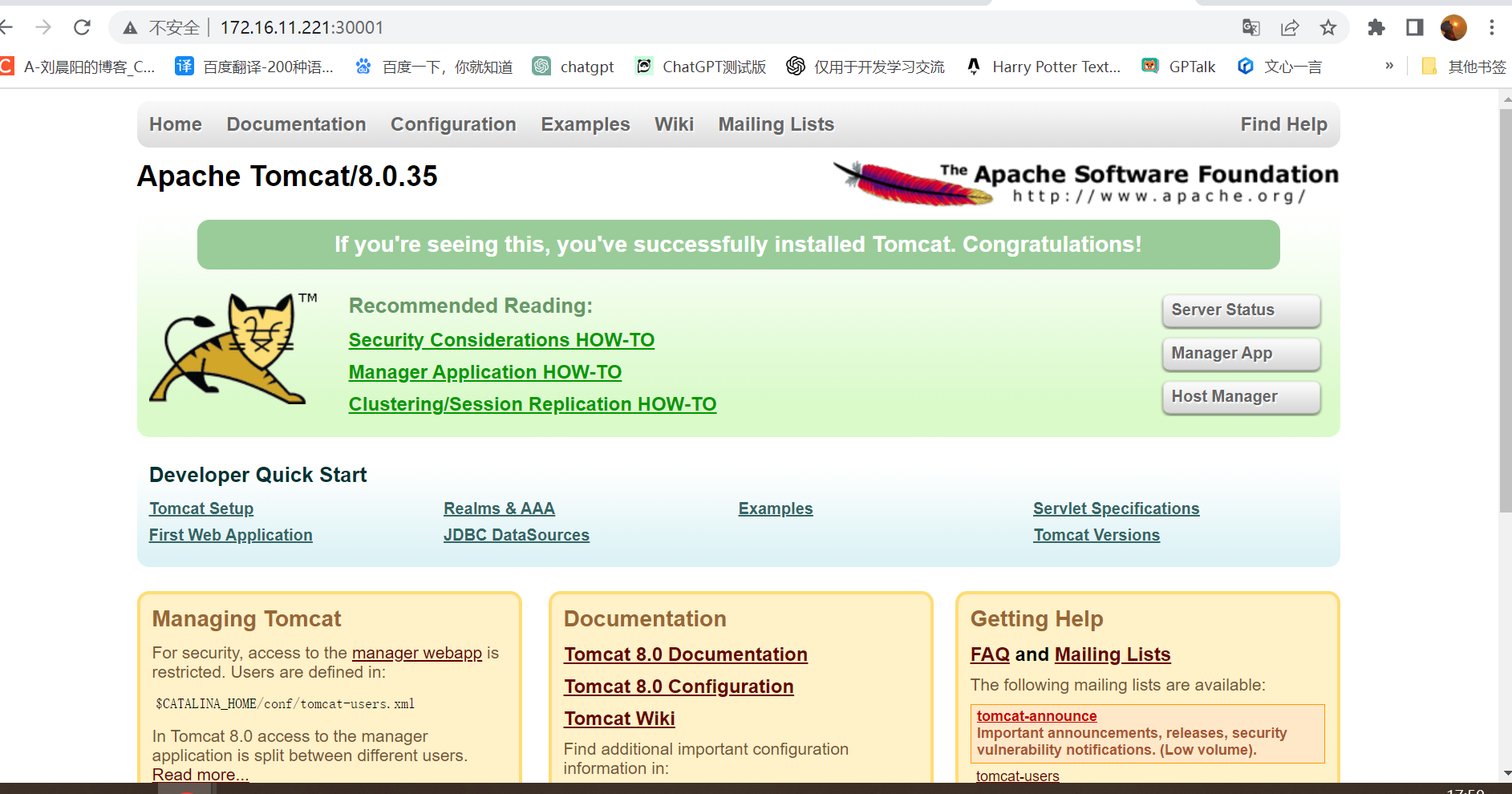This screenshot has height=794, width=1512.
Task: Toggle the browser side panel icon
Action: 1415,28
